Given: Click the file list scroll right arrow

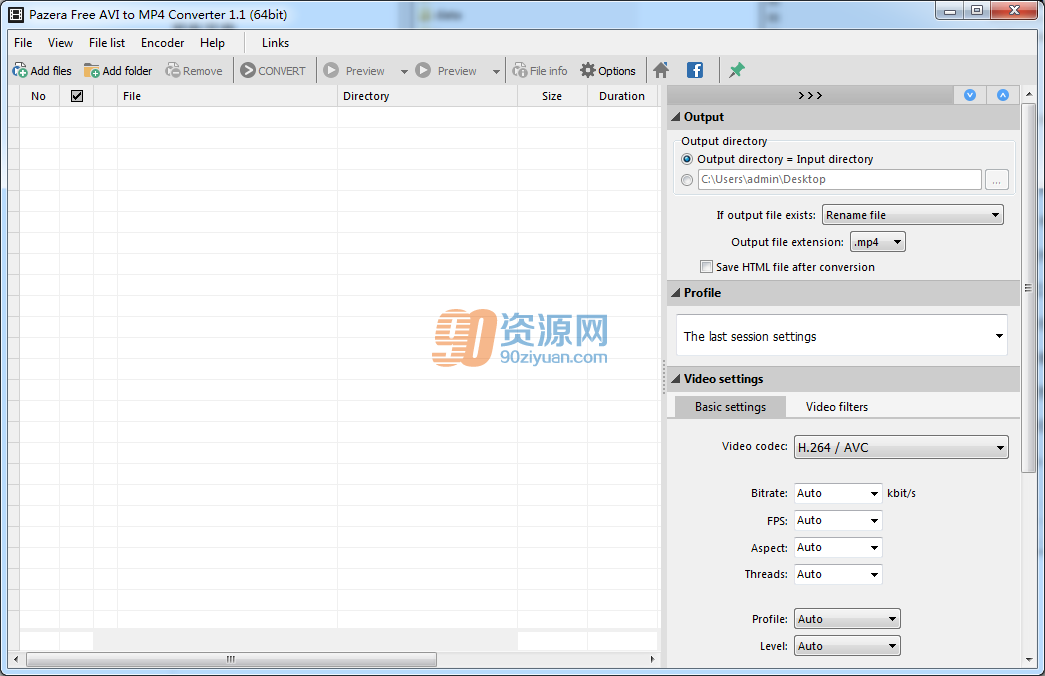Looking at the screenshot, I should 652,659.
